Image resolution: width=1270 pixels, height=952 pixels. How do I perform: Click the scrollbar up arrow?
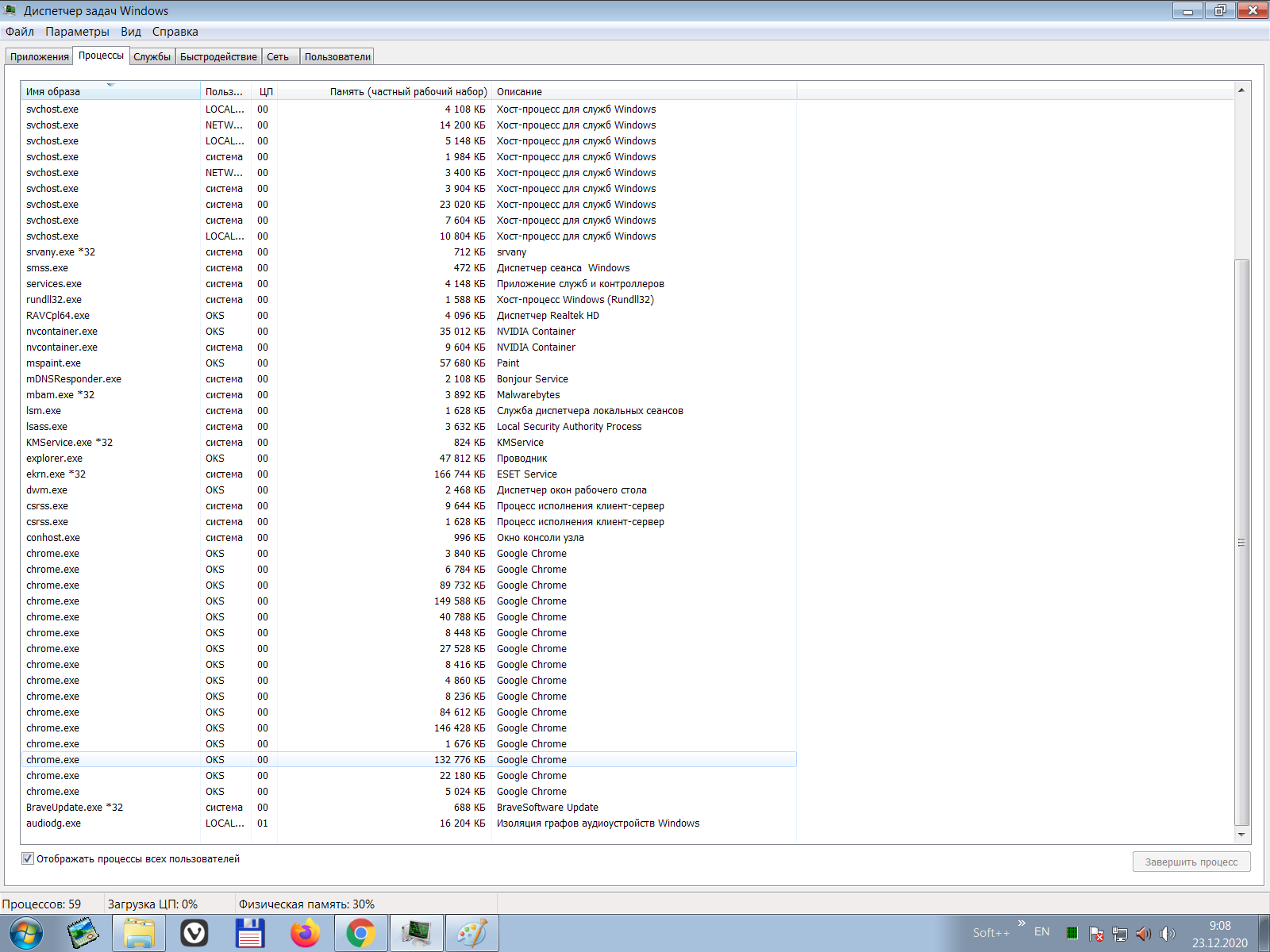(1241, 90)
